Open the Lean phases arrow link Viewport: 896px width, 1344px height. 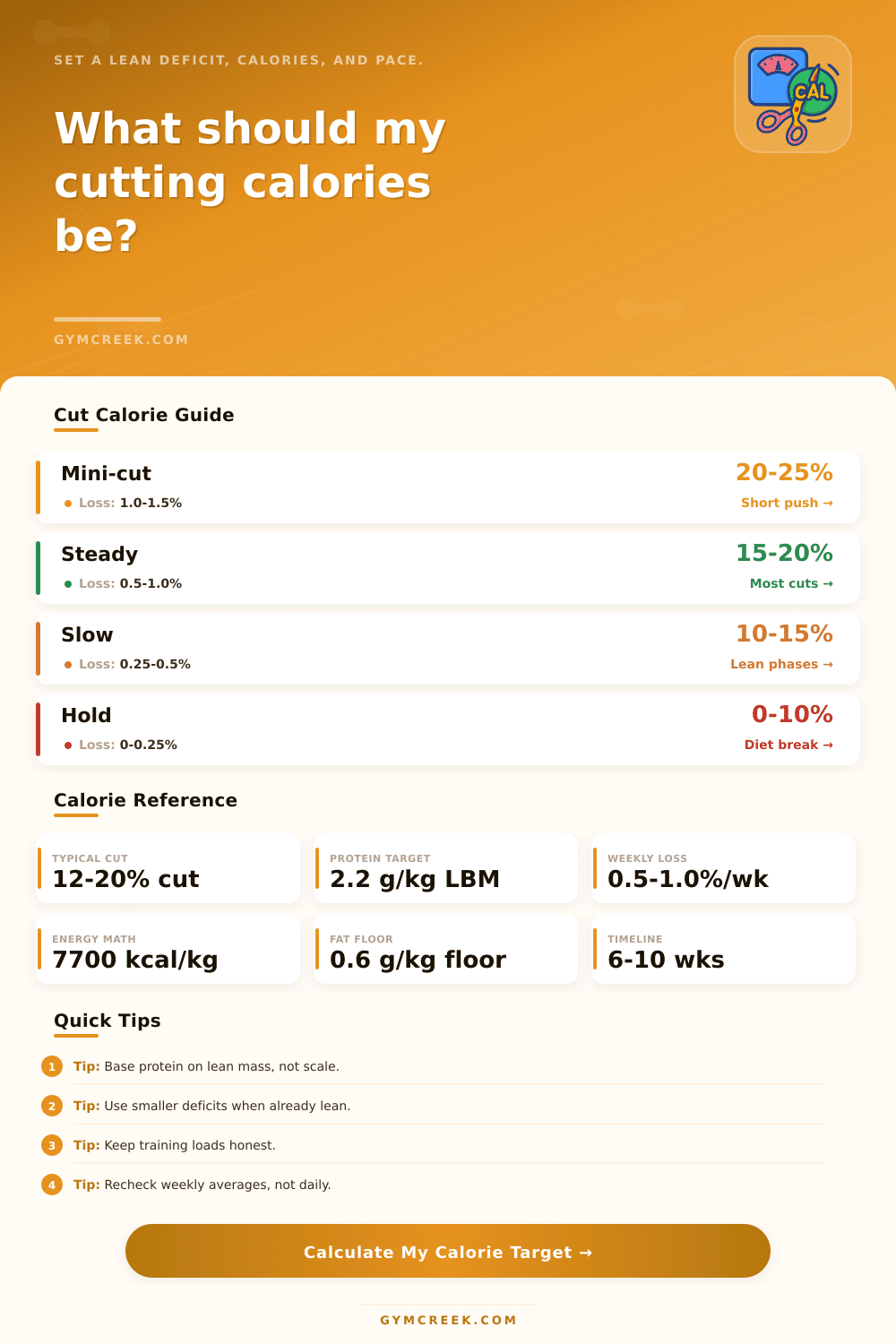tap(782, 664)
